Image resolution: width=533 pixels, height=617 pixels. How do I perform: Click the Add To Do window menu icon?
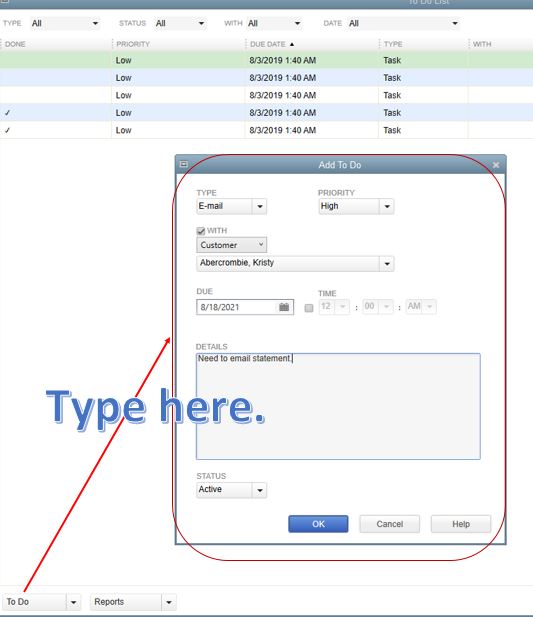click(184, 164)
